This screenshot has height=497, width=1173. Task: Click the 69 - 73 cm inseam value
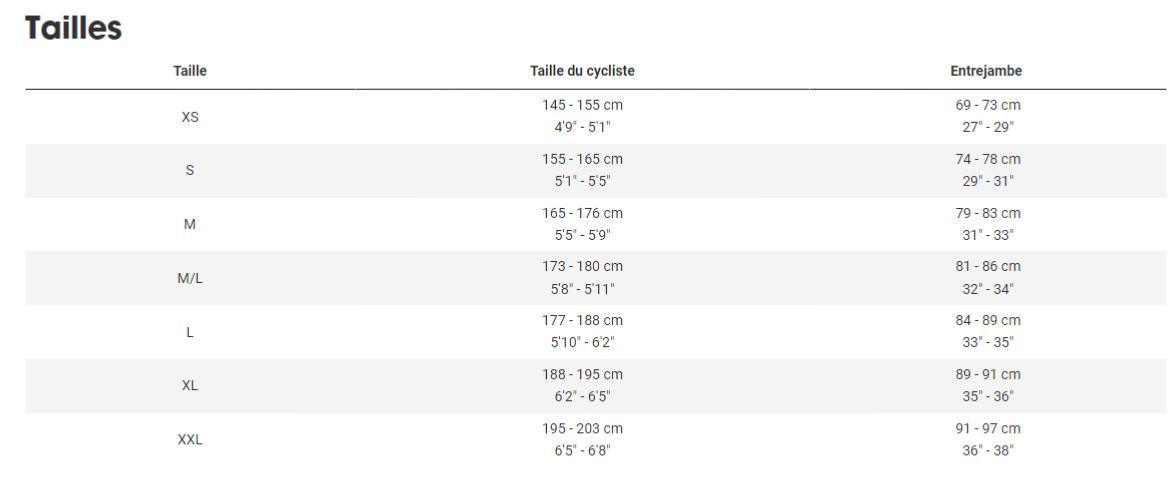[x=987, y=106]
